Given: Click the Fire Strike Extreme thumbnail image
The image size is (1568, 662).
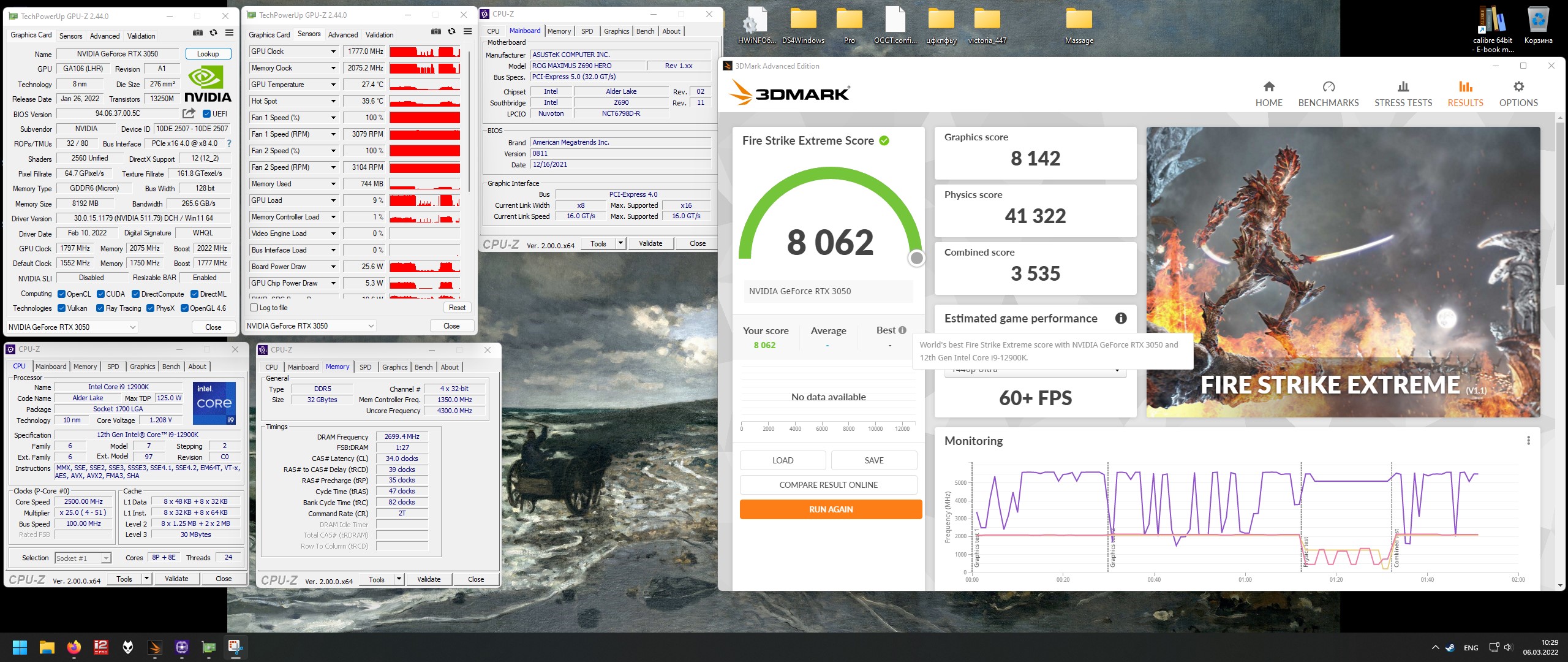Looking at the screenshot, I should coord(1343,272).
